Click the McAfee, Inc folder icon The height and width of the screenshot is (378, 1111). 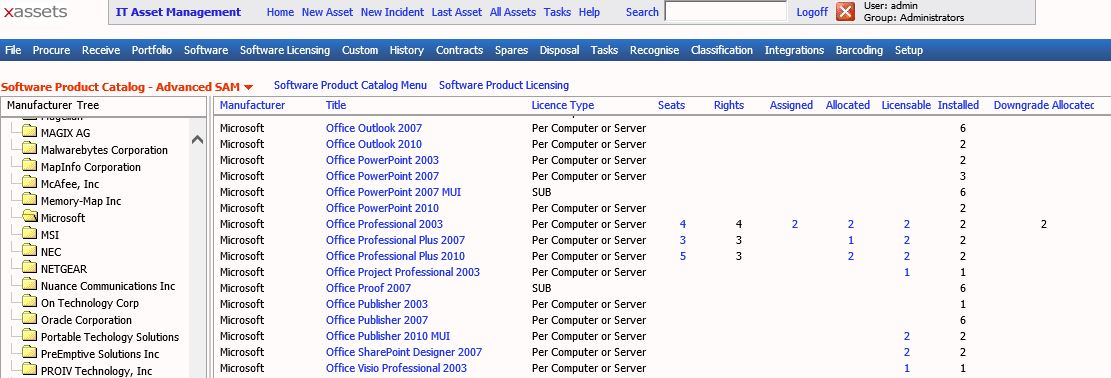(29, 183)
